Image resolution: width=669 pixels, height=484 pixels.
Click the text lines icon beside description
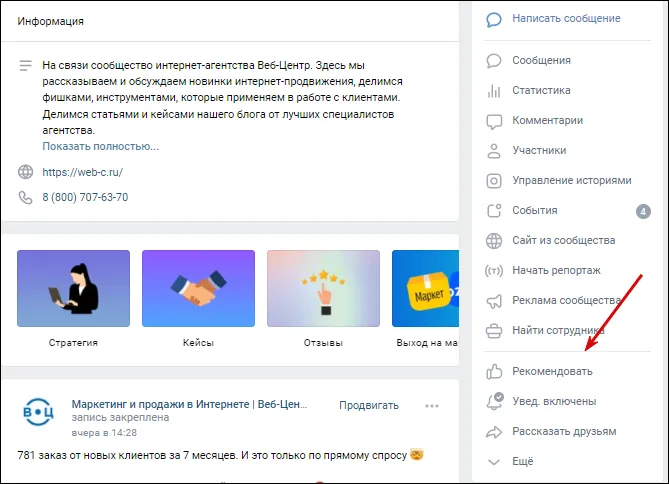click(25, 66)
